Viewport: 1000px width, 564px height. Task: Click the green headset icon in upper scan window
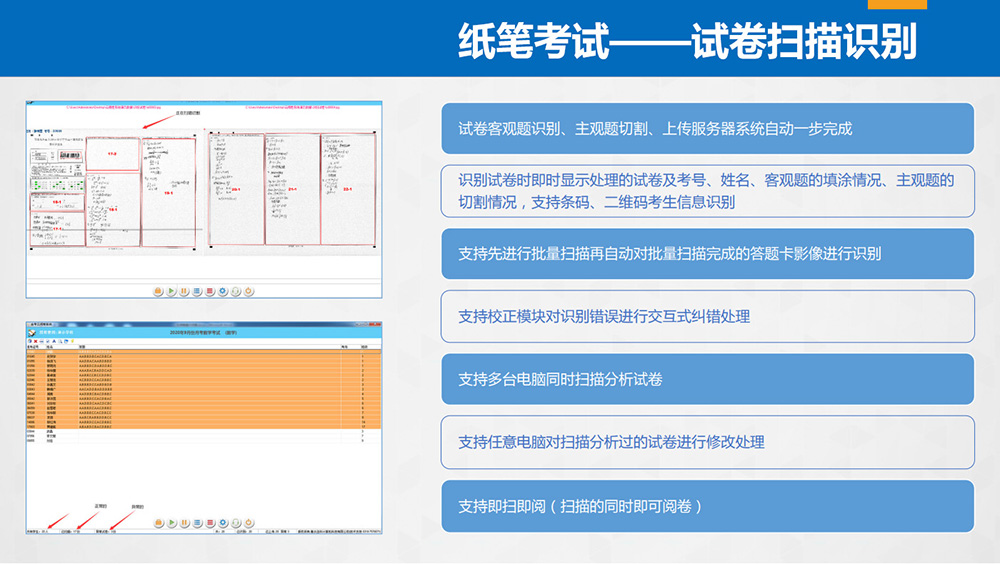coord(235,291)
